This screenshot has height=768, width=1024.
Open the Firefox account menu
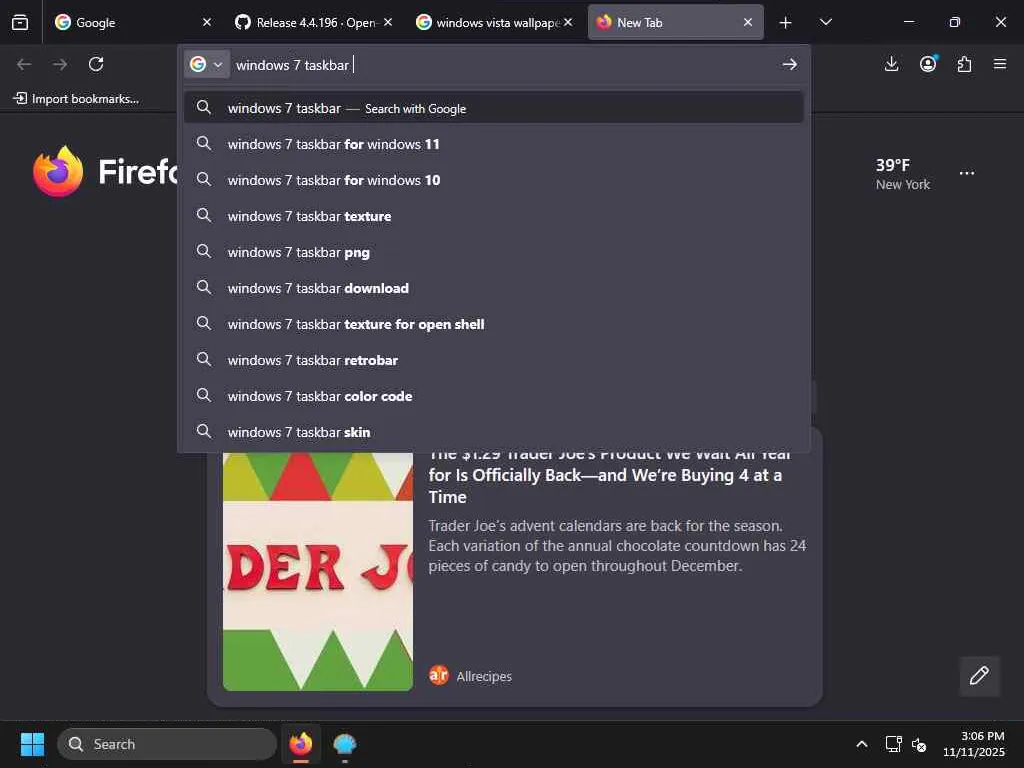pos(928,64)
